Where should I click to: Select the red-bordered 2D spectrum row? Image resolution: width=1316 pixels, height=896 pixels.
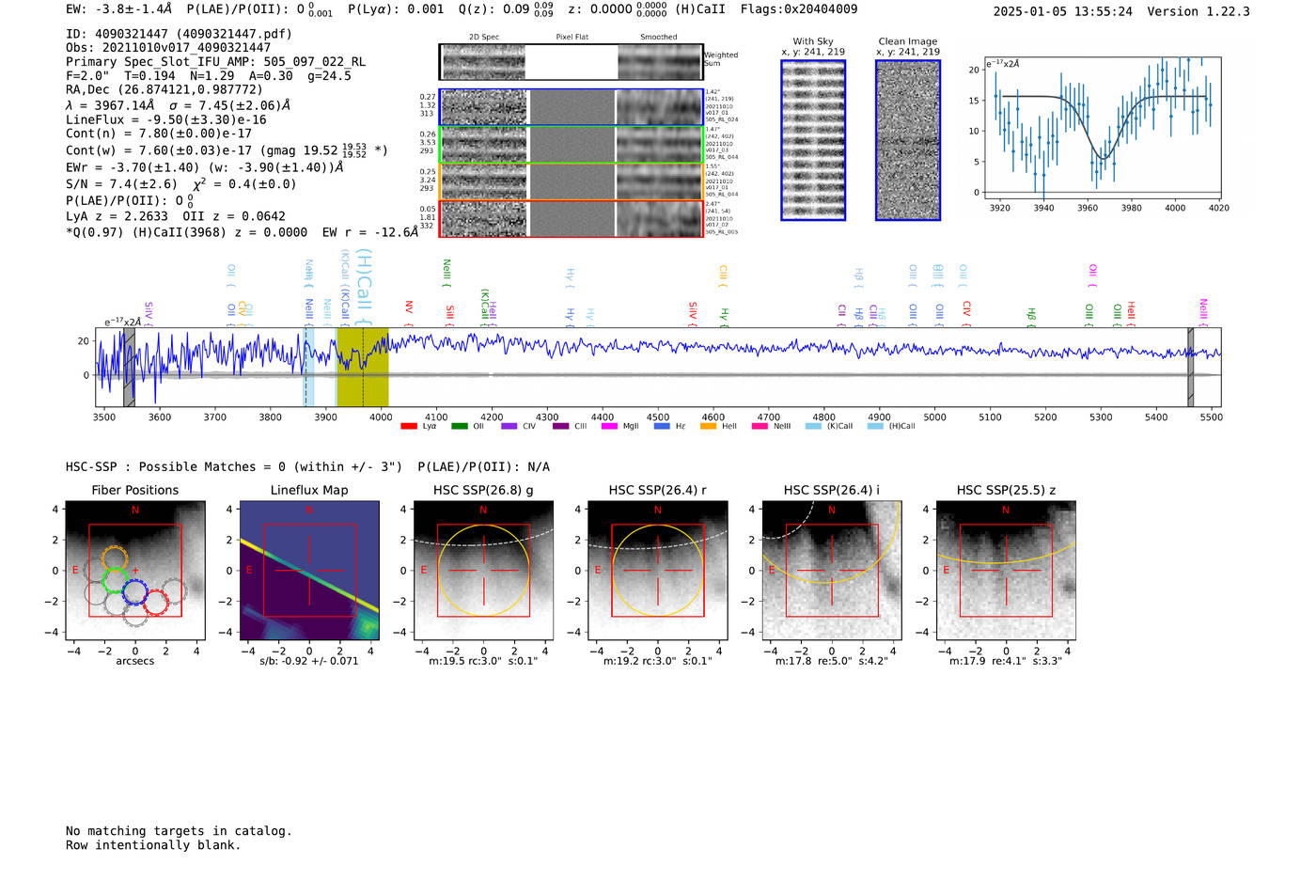572,219
